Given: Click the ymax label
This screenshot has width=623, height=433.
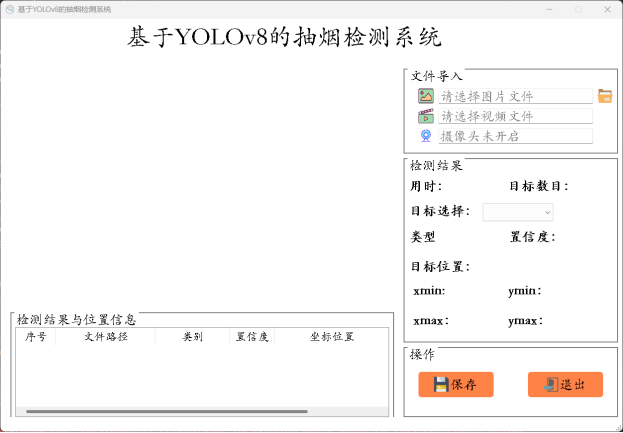Looking at the screenshot, I should (x=526, y=321).
